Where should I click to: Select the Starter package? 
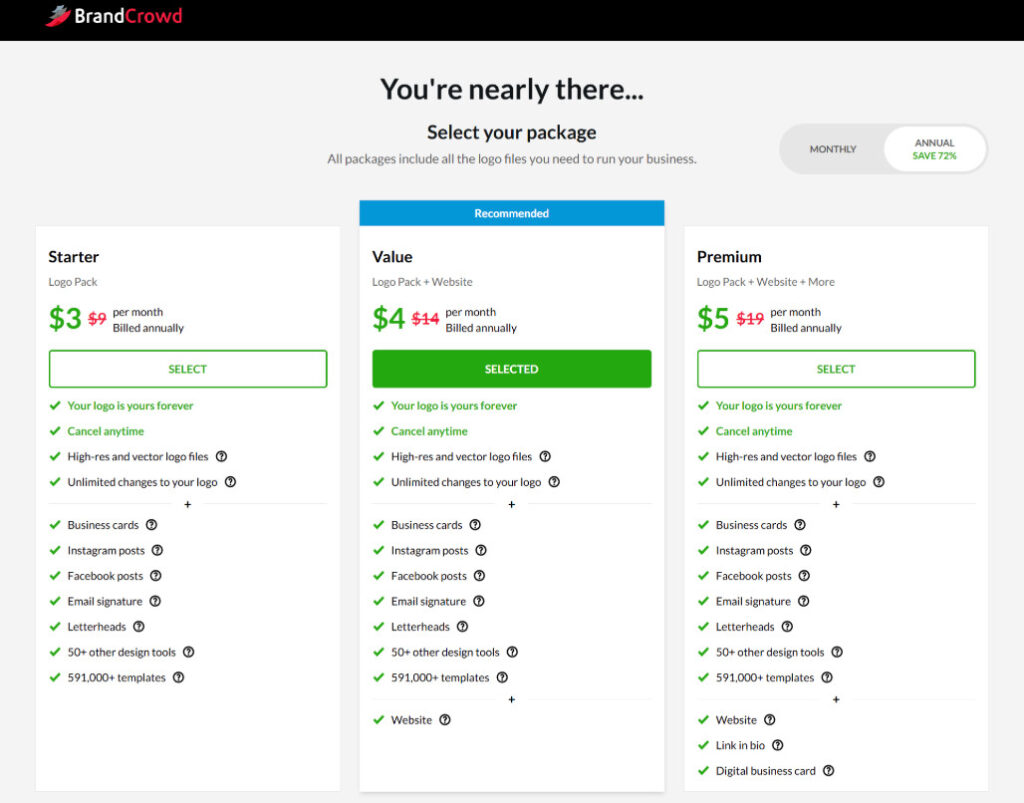[188, 368]
